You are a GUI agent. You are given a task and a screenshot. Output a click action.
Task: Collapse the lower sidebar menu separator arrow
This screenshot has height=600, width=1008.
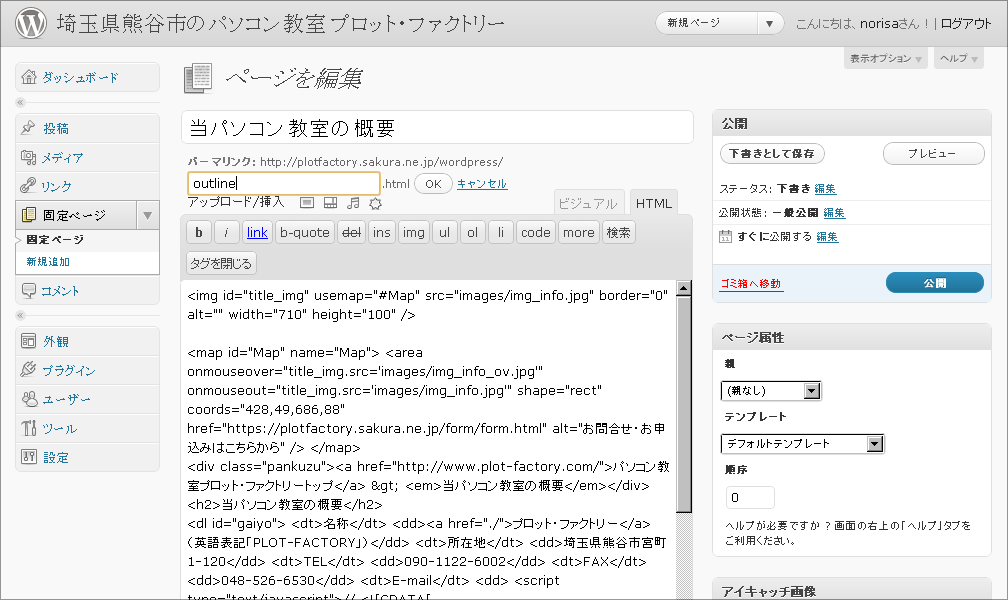click(x=20, y=315)
